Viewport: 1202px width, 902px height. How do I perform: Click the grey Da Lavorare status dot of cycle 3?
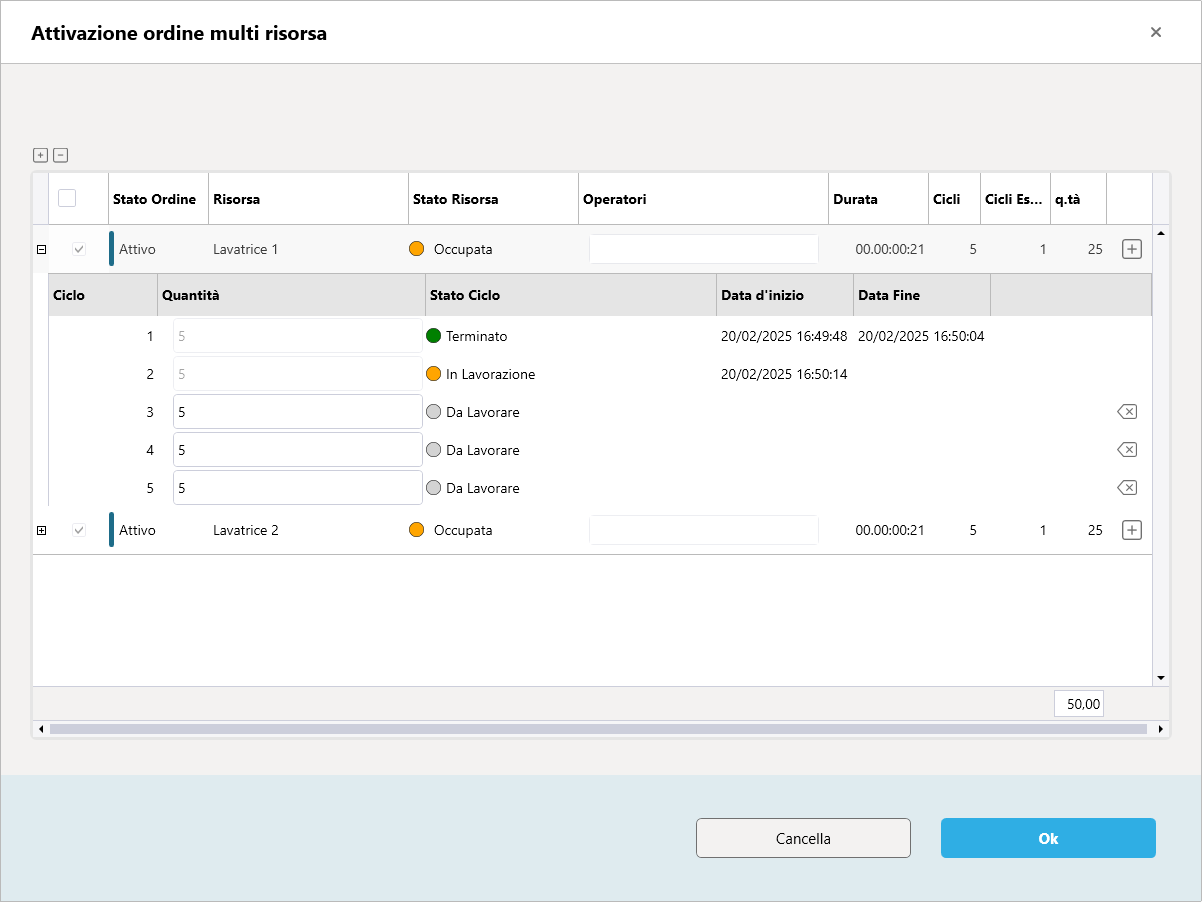[x=434, y=412]
